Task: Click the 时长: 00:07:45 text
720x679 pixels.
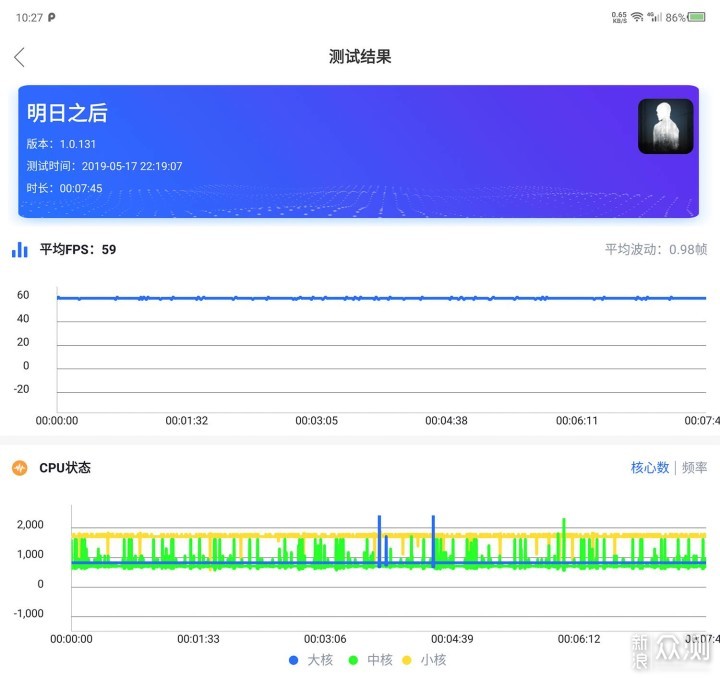Action: click(x=64, y=188)
